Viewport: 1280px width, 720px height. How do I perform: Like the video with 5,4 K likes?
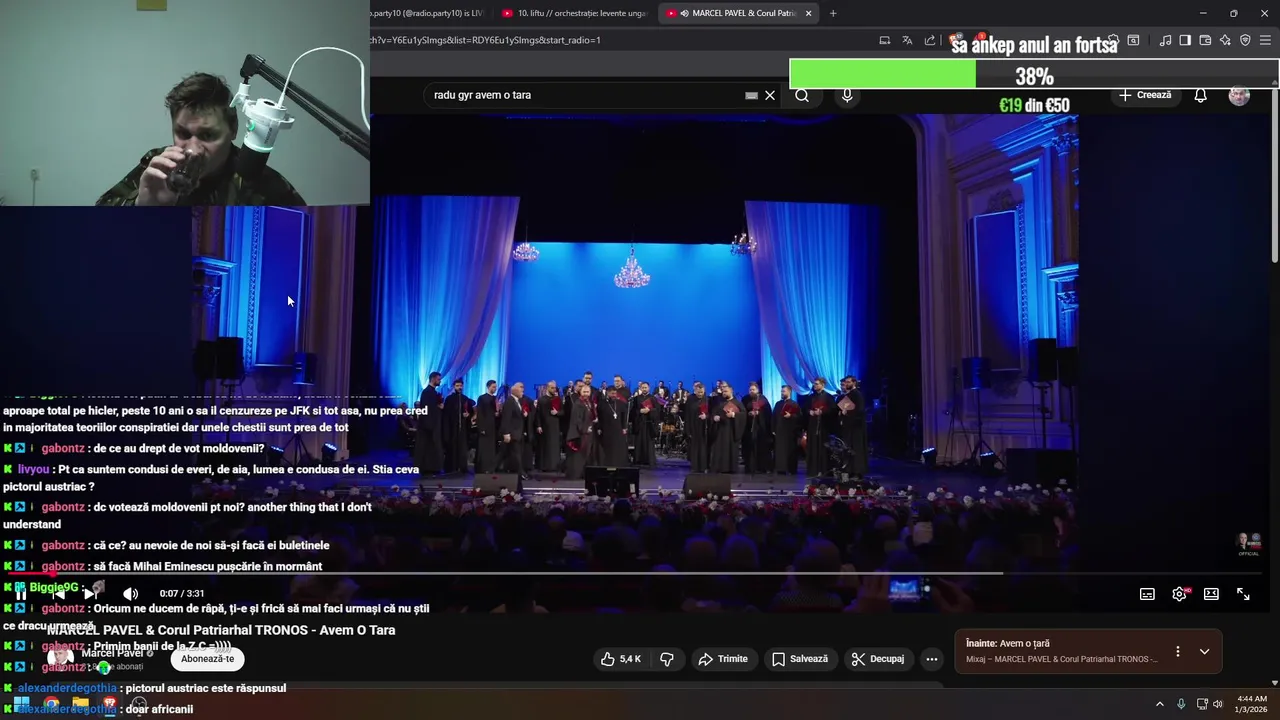point(620,659)
